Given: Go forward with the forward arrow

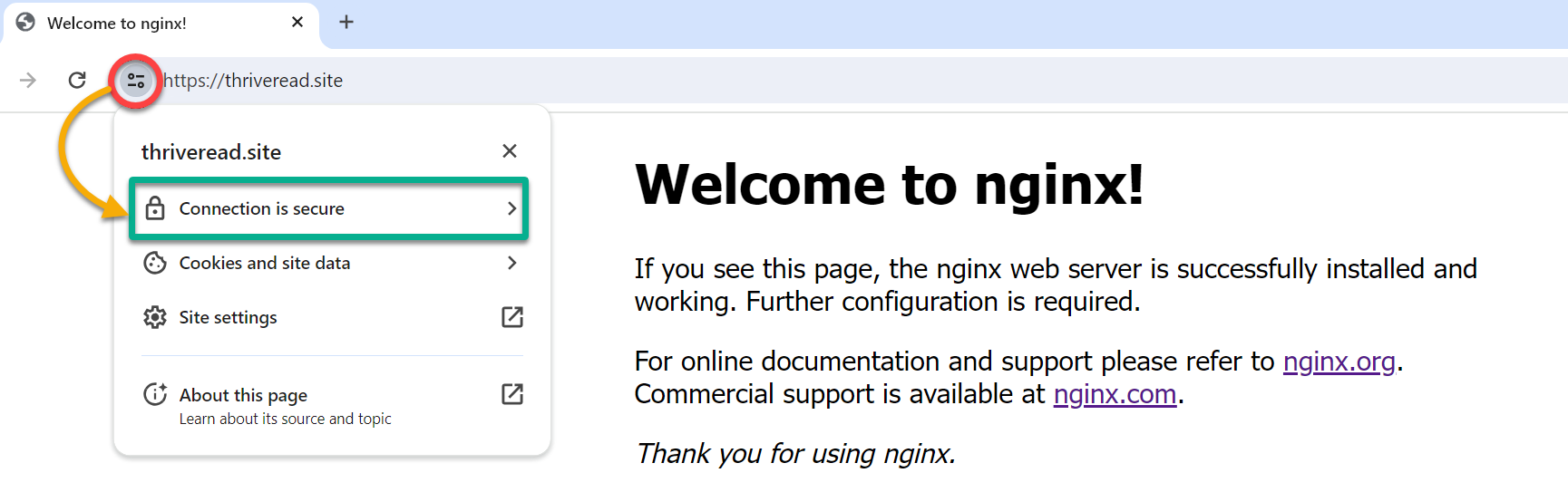Looking at the screenshot, I should (x=28, y=81).
